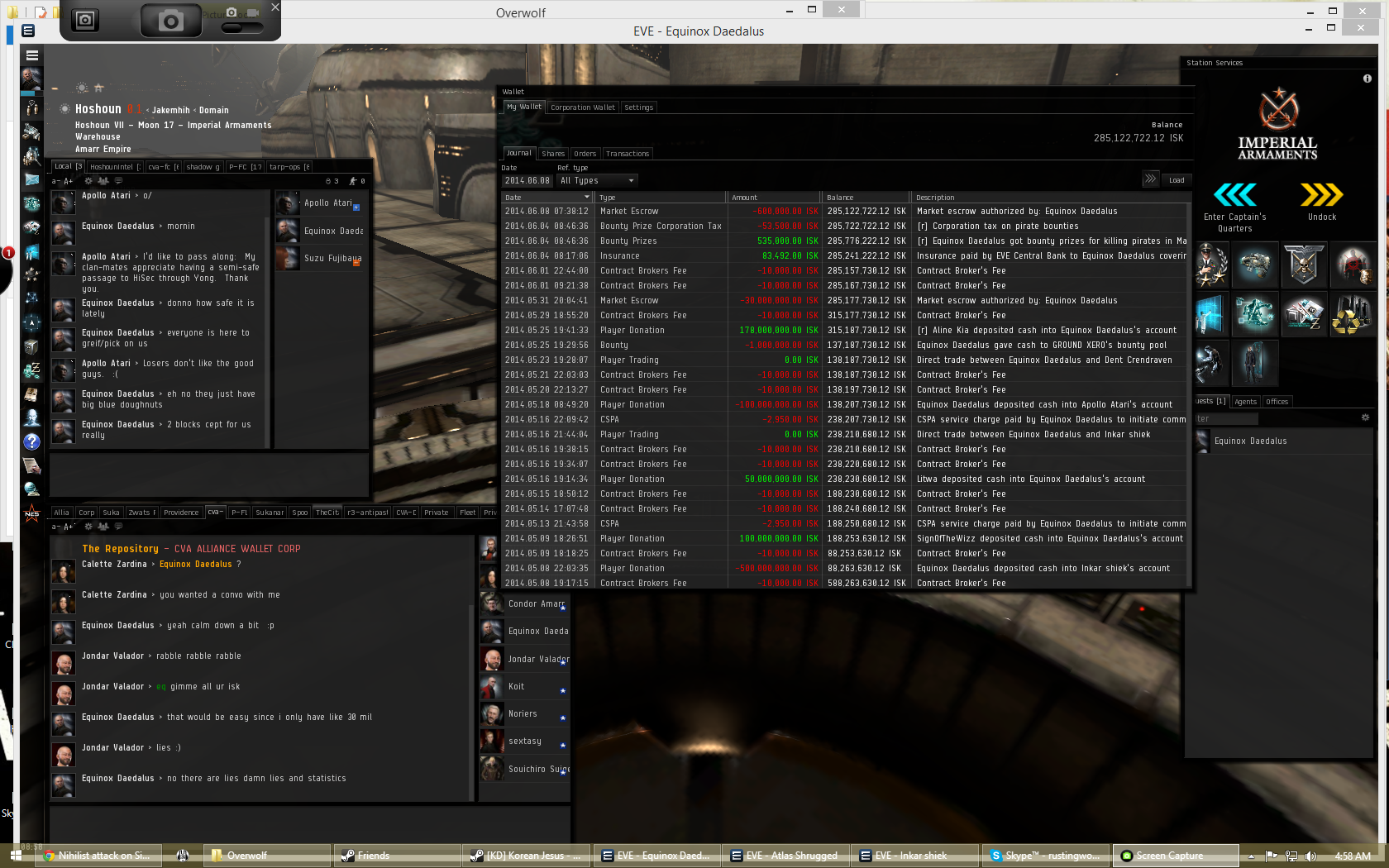The width and height of the screenshot is (1389, 868).
Task: Enter Captain's Quarters
Action: pos(1234,207)
